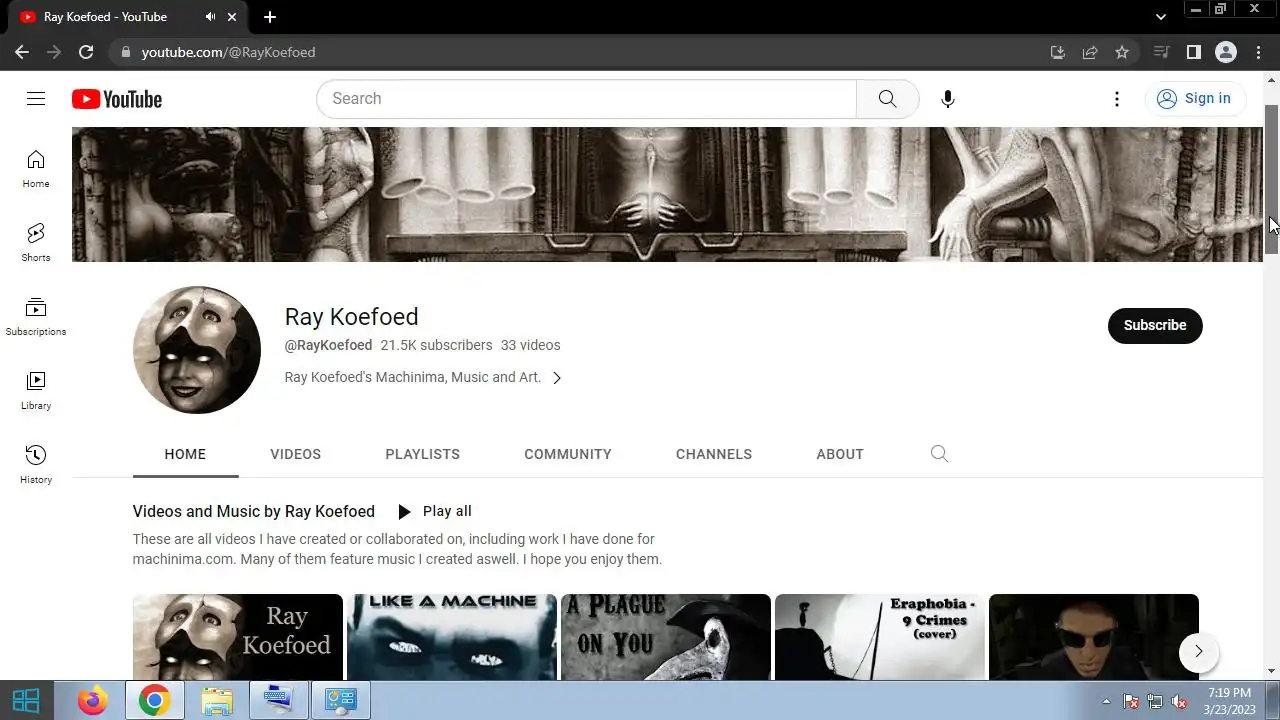The height and width of the screenshot is (720, 1280).
Task: Click the Sign in button
Action: [x=1195, y=98]
